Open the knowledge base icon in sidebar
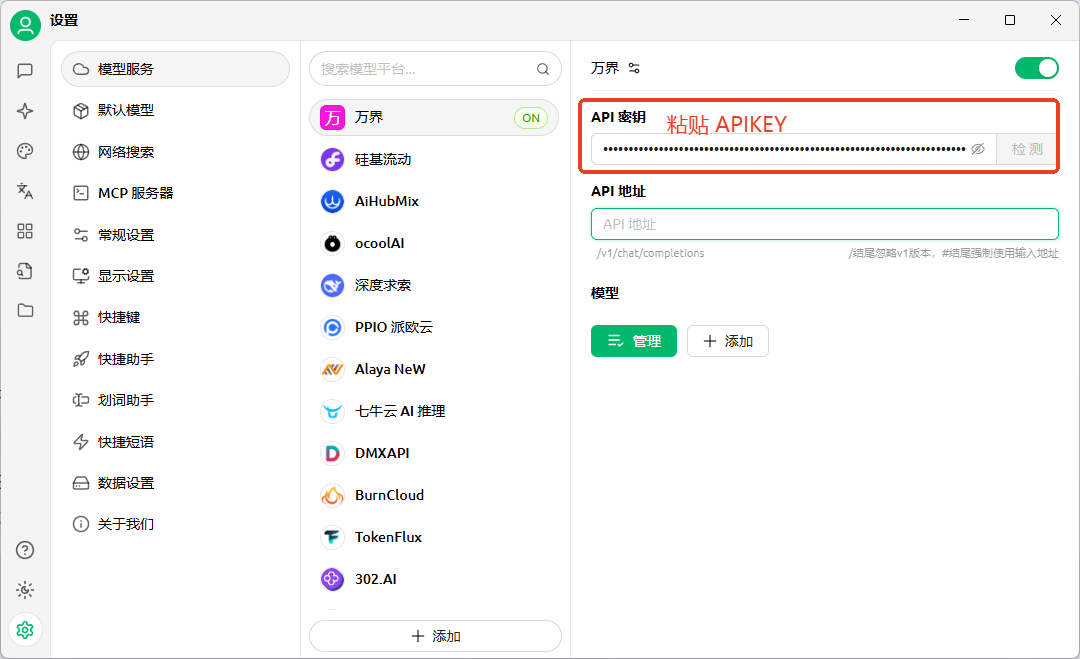The image size is (1080, 659). [25, 271]
